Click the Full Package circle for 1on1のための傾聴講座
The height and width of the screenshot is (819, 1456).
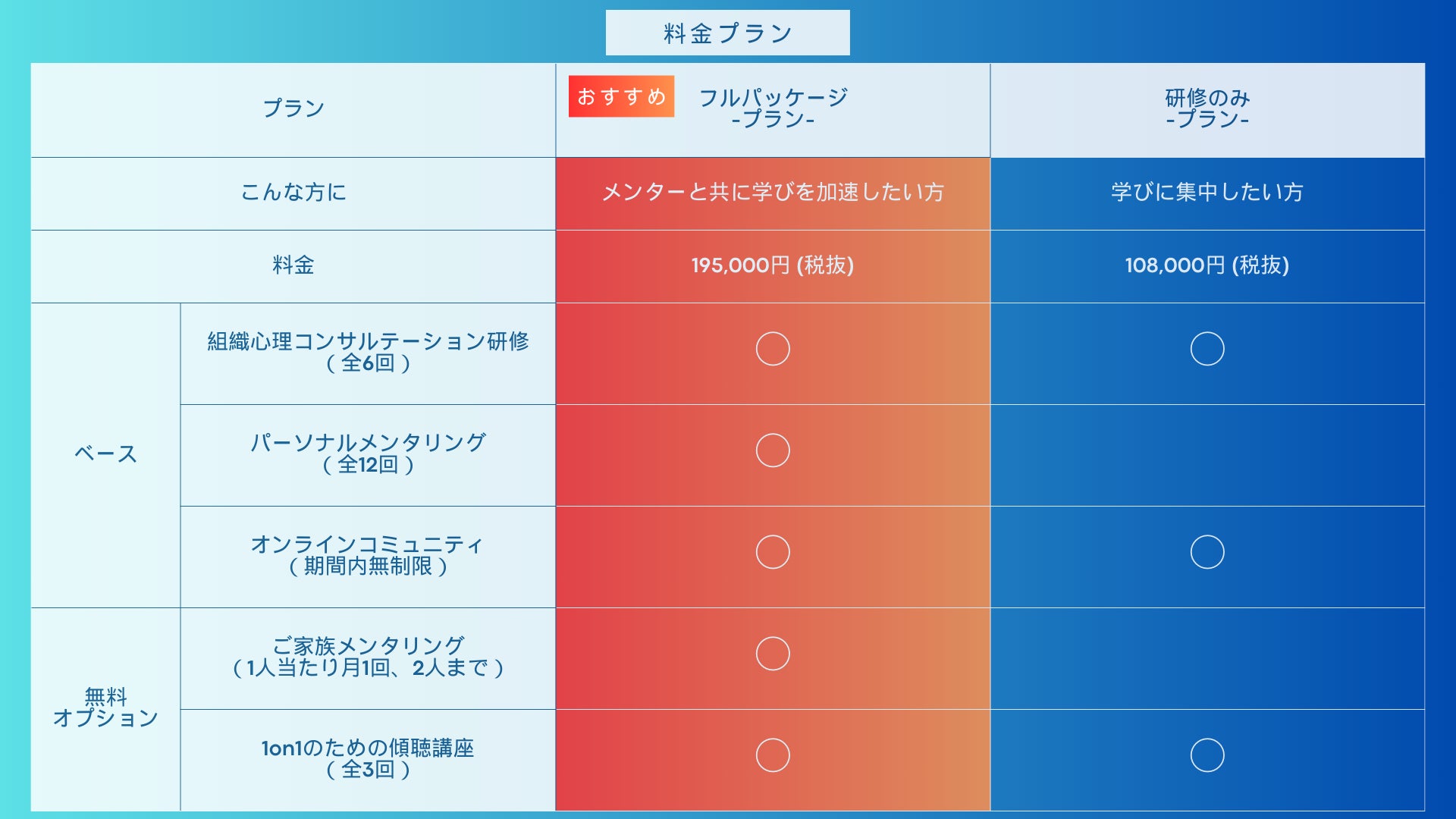click(x=773, y=755)
